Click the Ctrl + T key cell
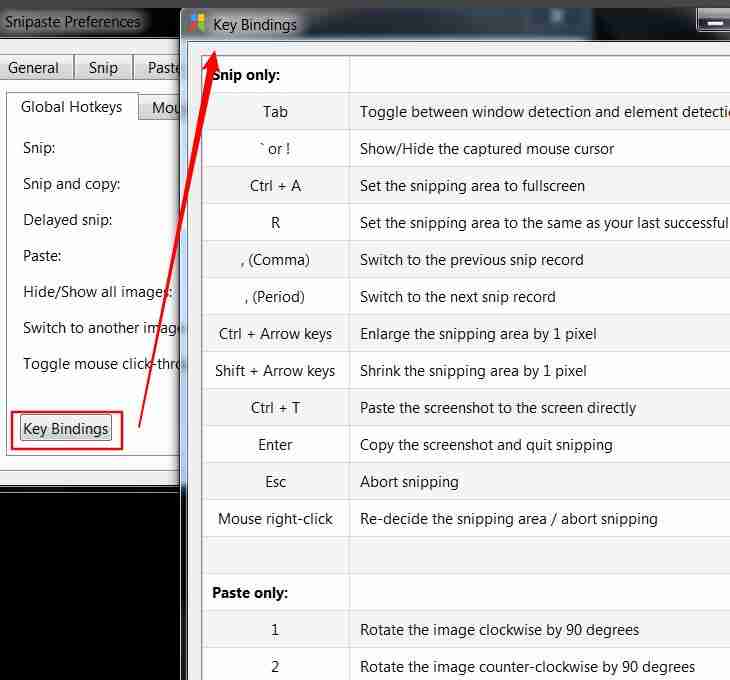 click(x=276, y=408)
